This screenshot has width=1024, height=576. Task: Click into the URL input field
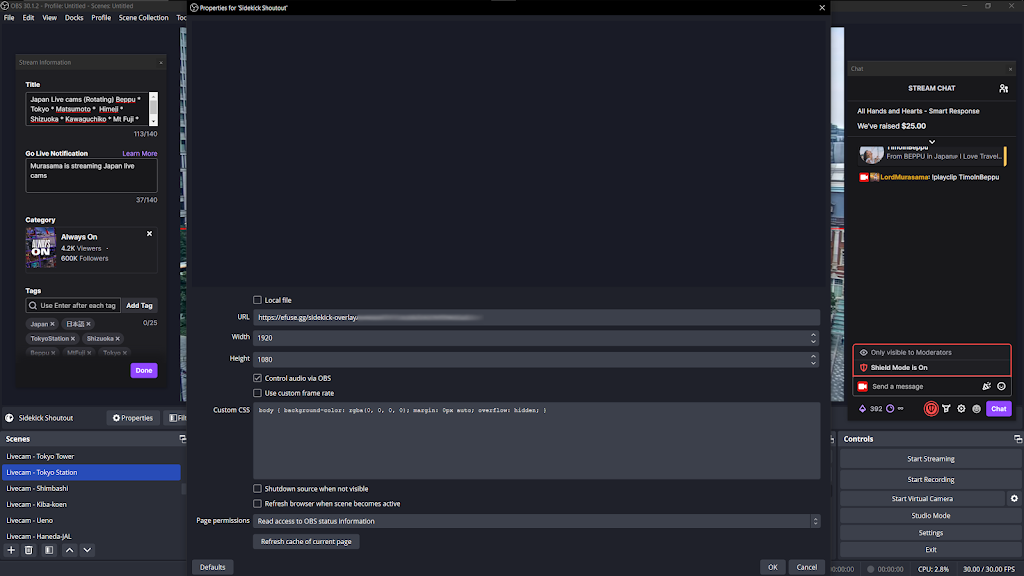point(536,317)
